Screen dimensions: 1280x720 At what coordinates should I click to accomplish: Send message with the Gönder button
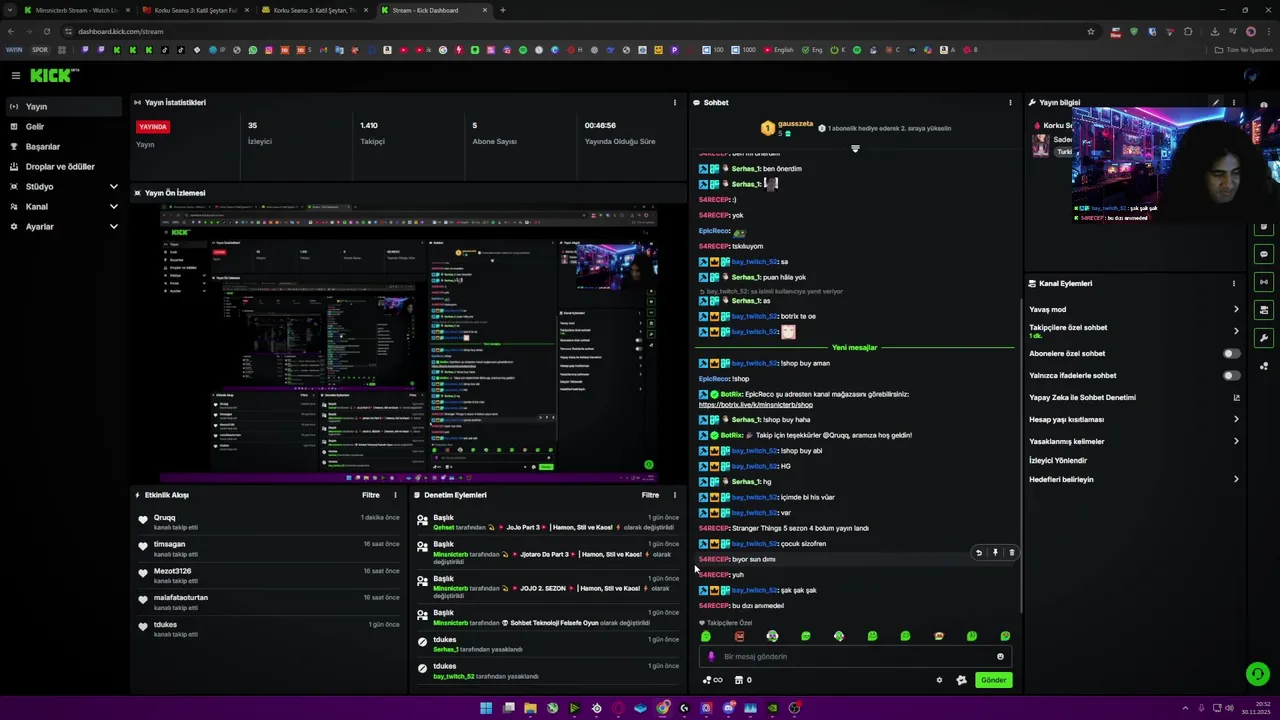pos(993,680)
